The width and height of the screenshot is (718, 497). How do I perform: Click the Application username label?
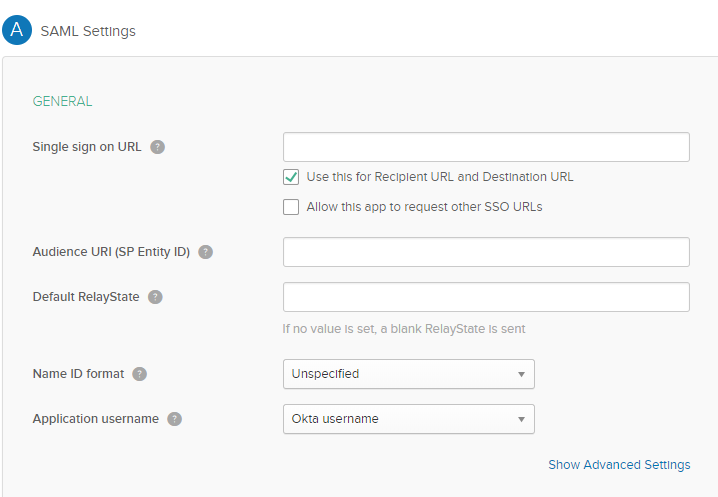pos(96,419)
